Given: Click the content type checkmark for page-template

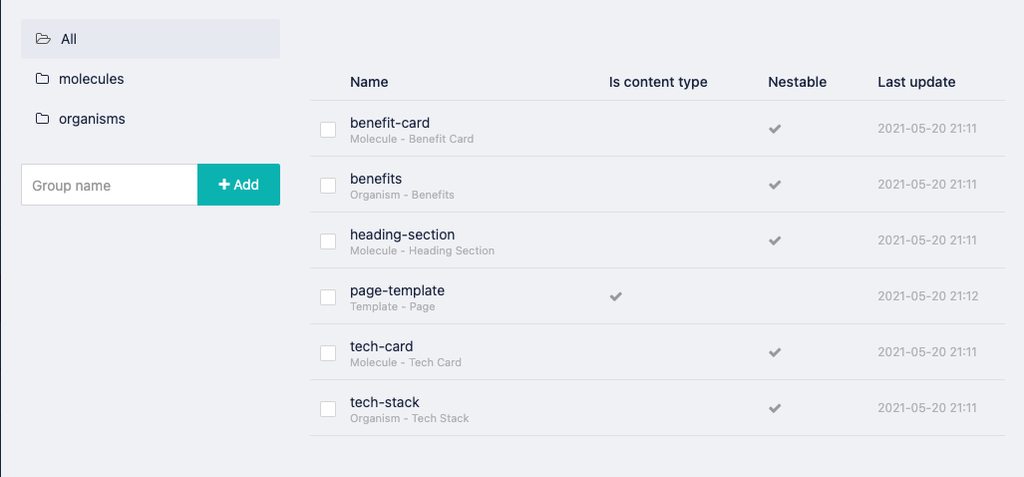Looking at the screenshot, I should [616, 297].
